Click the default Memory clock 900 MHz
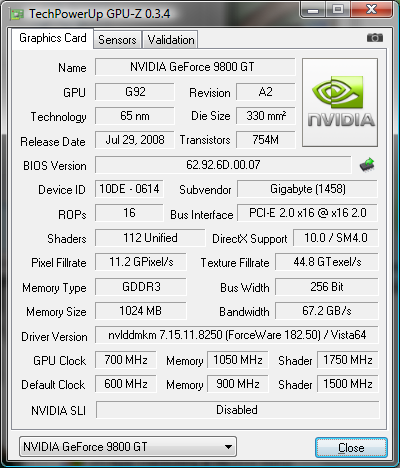The height and width of the screenshot is (468, 400). pos(238,384)
